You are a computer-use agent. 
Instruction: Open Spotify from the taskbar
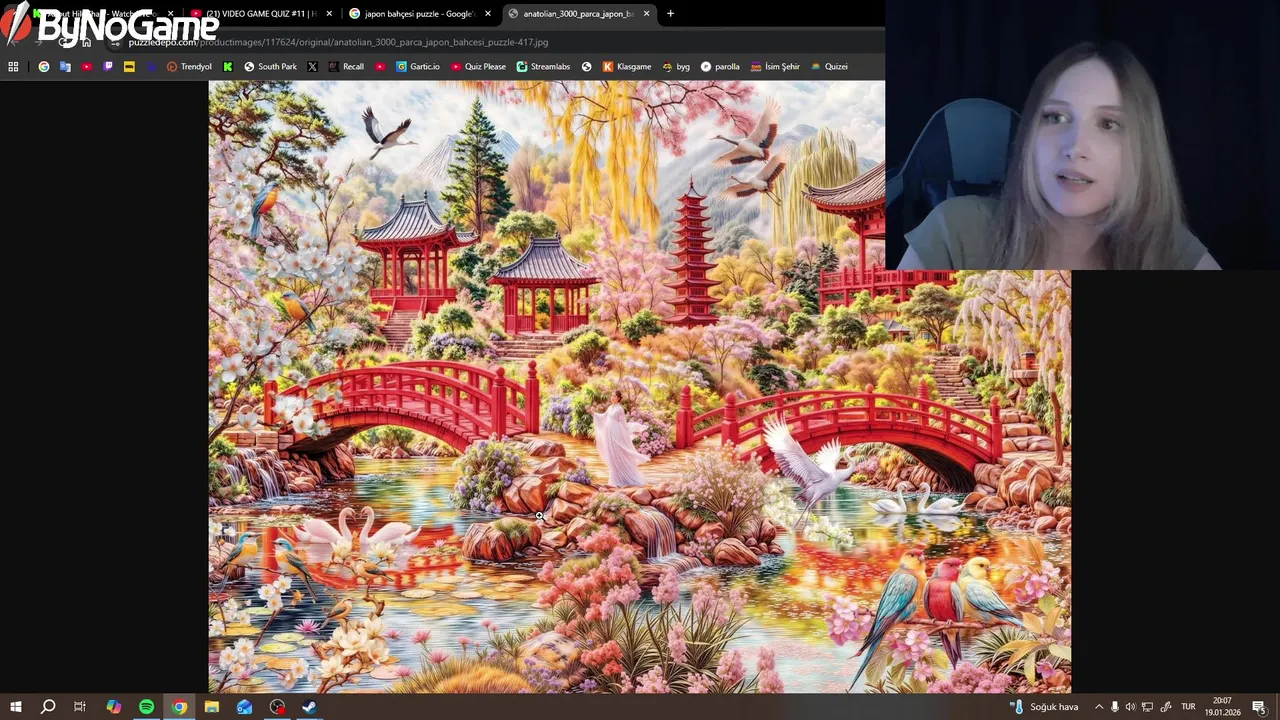click(x=146, y=707)
